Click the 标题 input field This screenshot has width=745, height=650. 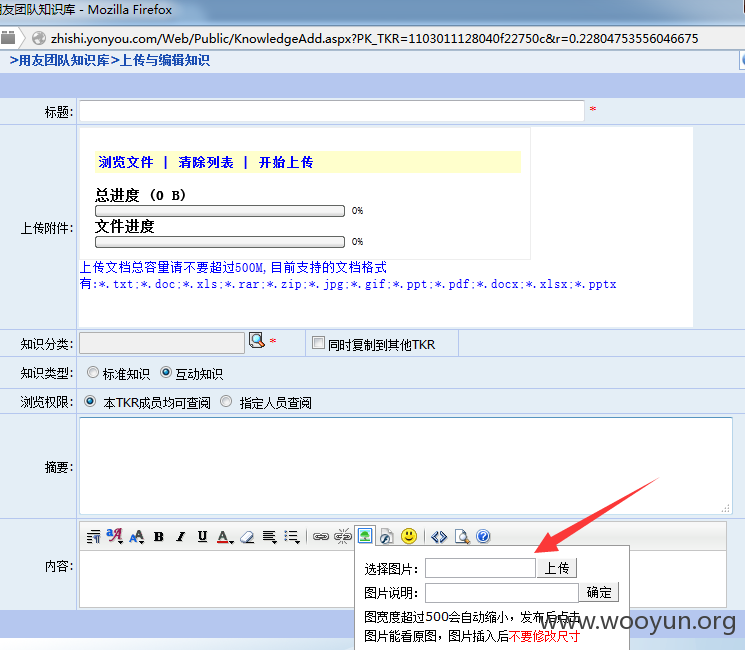tap(332, 111)
